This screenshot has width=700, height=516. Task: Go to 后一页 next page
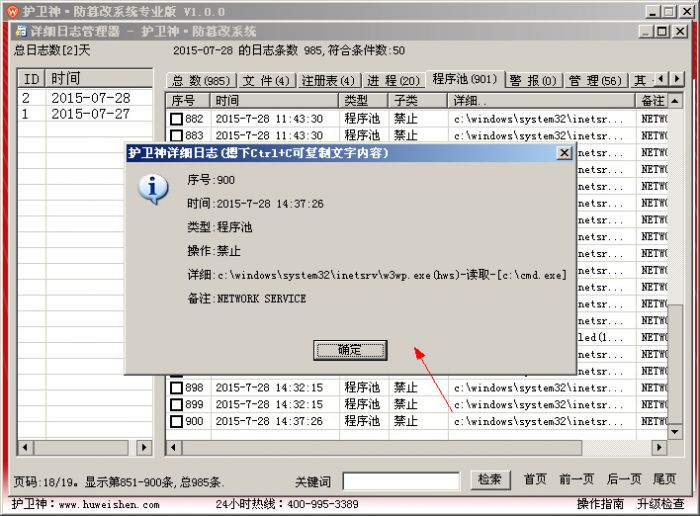[624, 479]
